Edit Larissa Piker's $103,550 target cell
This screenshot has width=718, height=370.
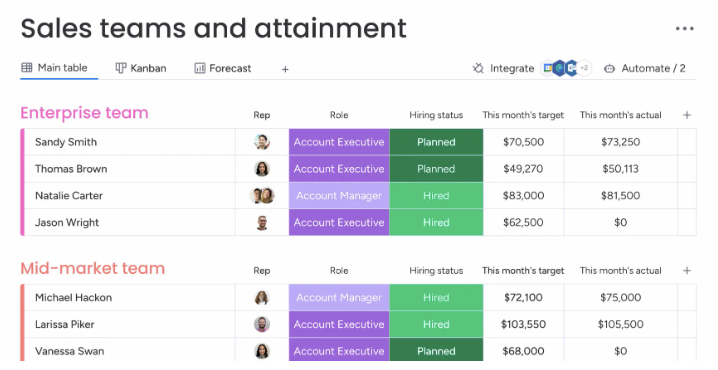tap(523, 324)
